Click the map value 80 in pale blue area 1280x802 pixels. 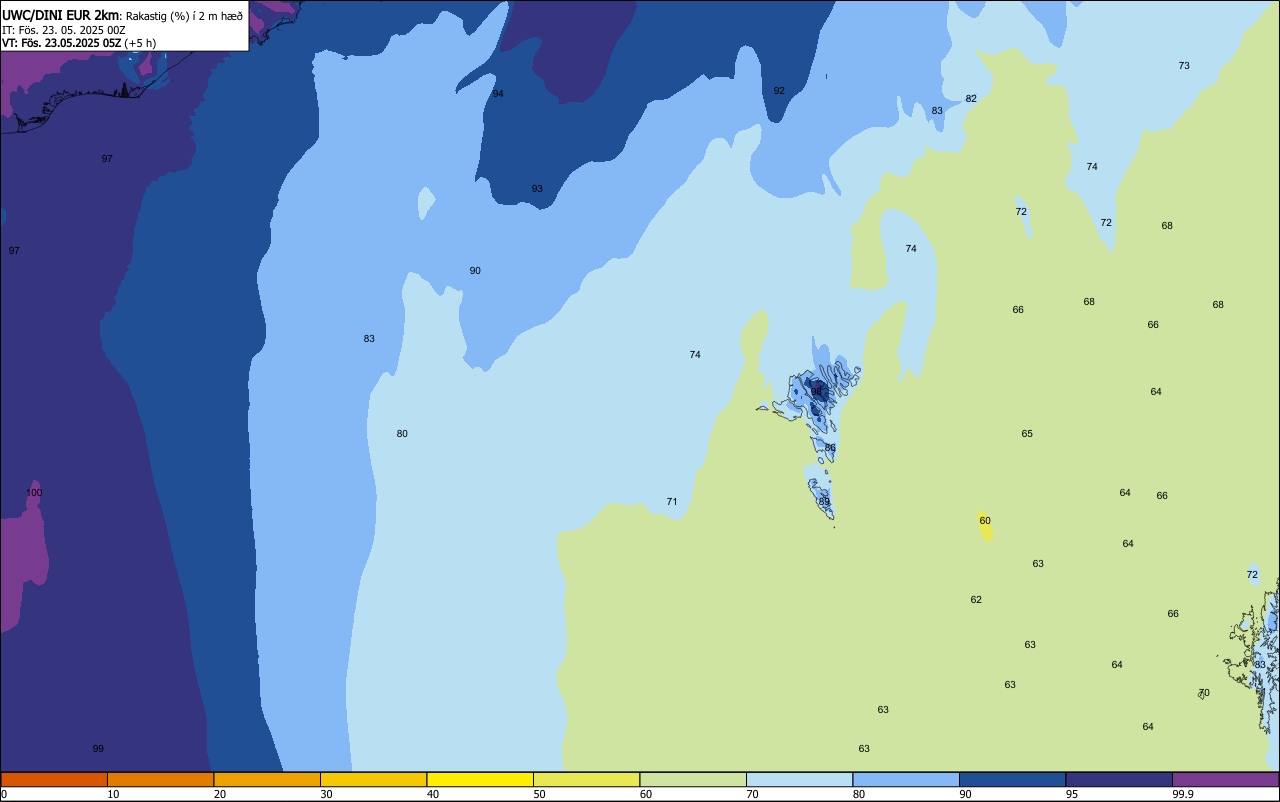pyautogui.click(x=402, y=434)
